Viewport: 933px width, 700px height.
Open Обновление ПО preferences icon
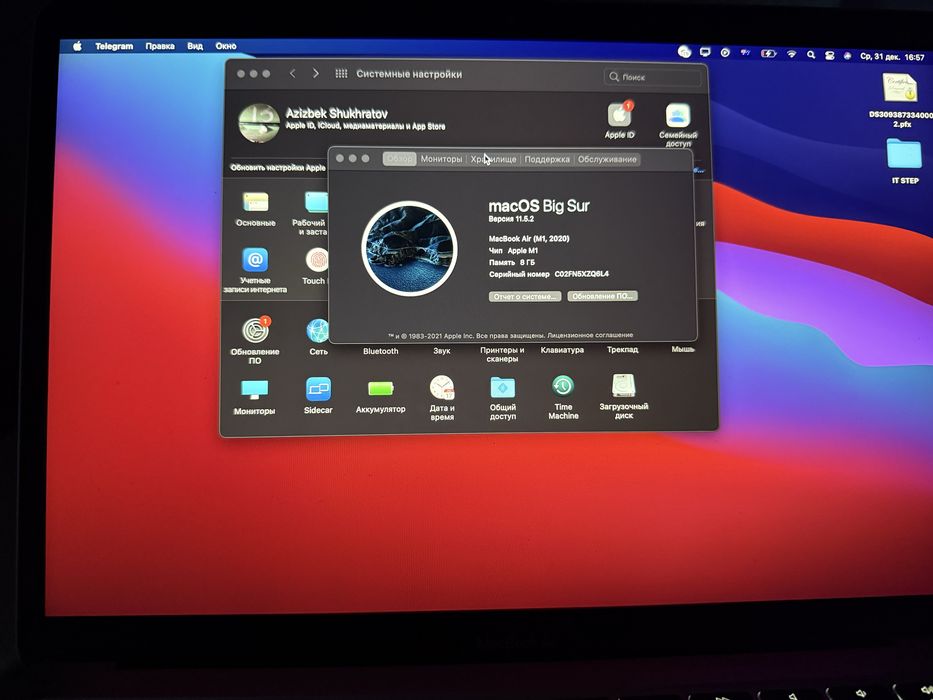(x=255, y=330)
